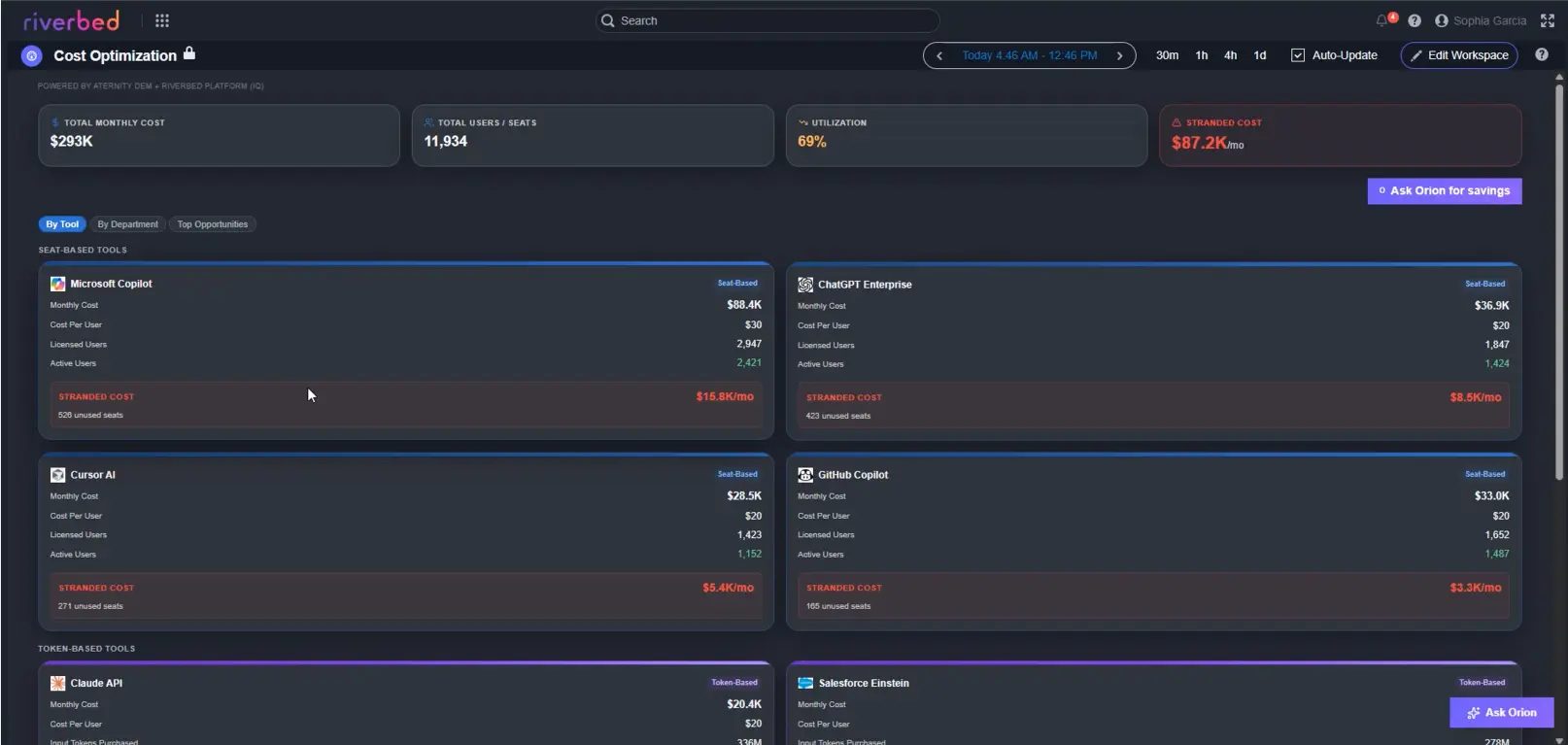Click Claude API Token-Based badge

click(x=734, y=683)
